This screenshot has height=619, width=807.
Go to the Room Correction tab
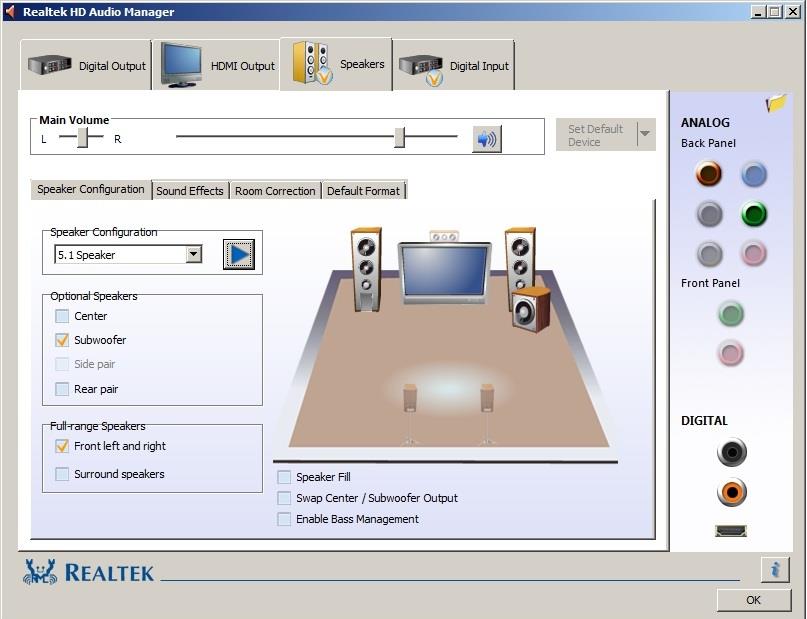[275, 191]
